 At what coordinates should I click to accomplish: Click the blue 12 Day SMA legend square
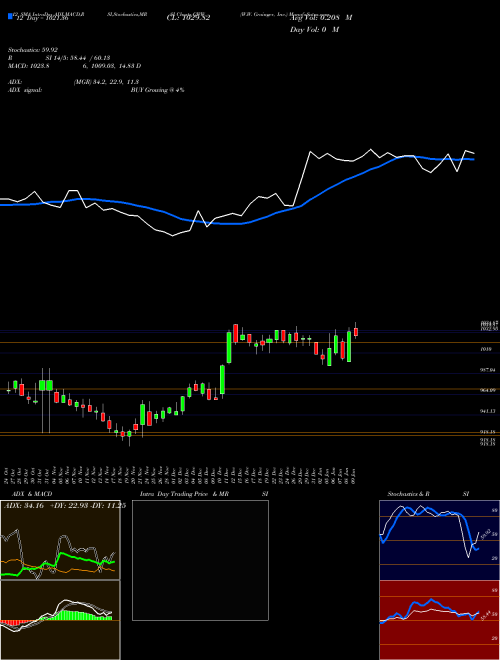pos(10,16)
